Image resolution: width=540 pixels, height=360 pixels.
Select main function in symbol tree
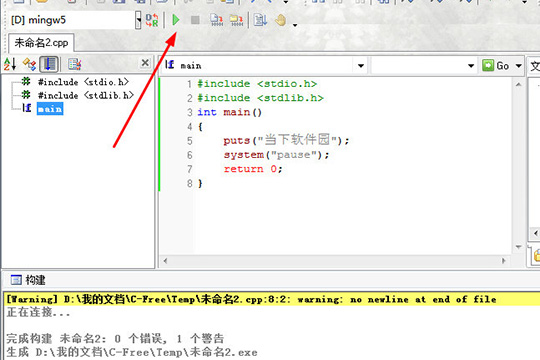tap(50, 109)
